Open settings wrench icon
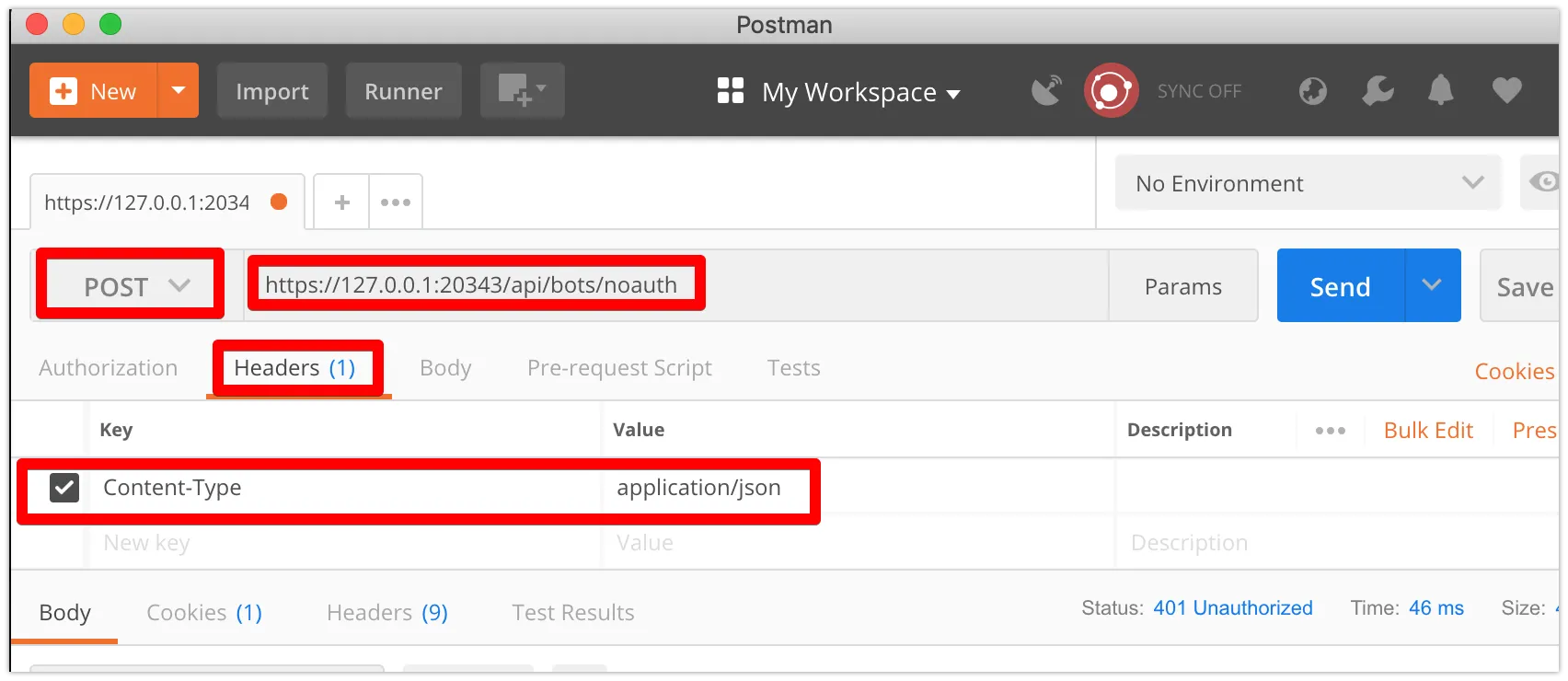 (x=1378, y=90)
